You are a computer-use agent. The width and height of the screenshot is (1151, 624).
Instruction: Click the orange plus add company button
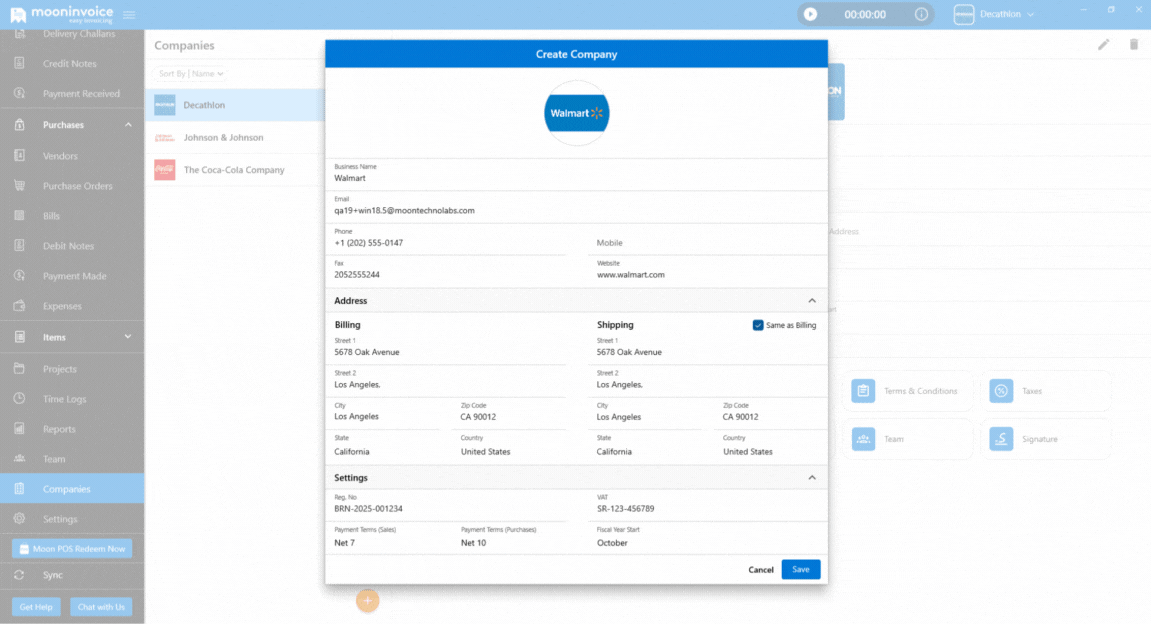(368, 601)
